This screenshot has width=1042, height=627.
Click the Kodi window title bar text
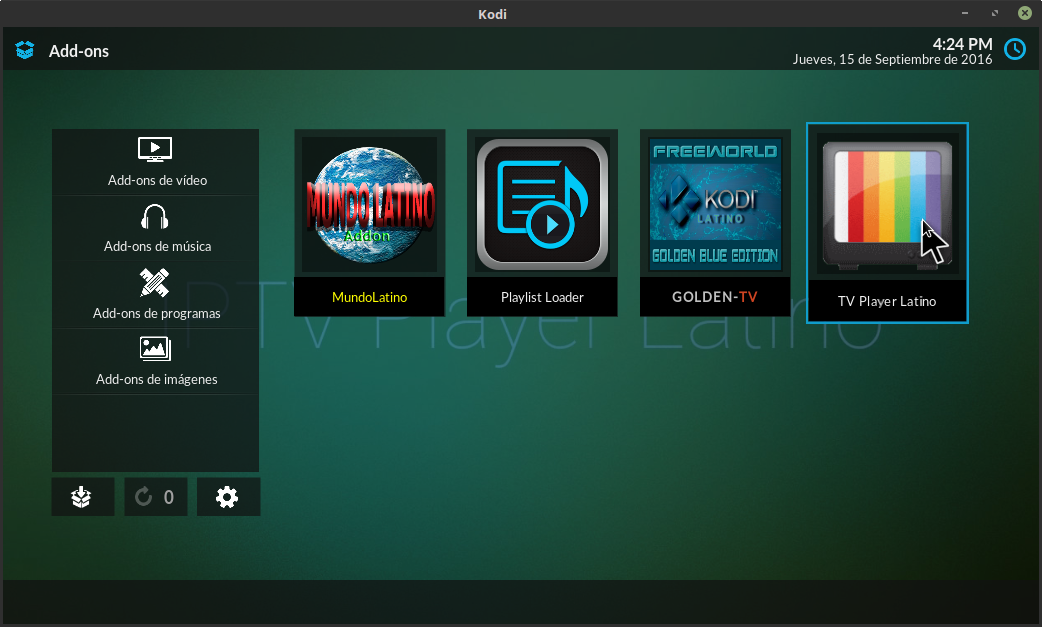point(492,14)
